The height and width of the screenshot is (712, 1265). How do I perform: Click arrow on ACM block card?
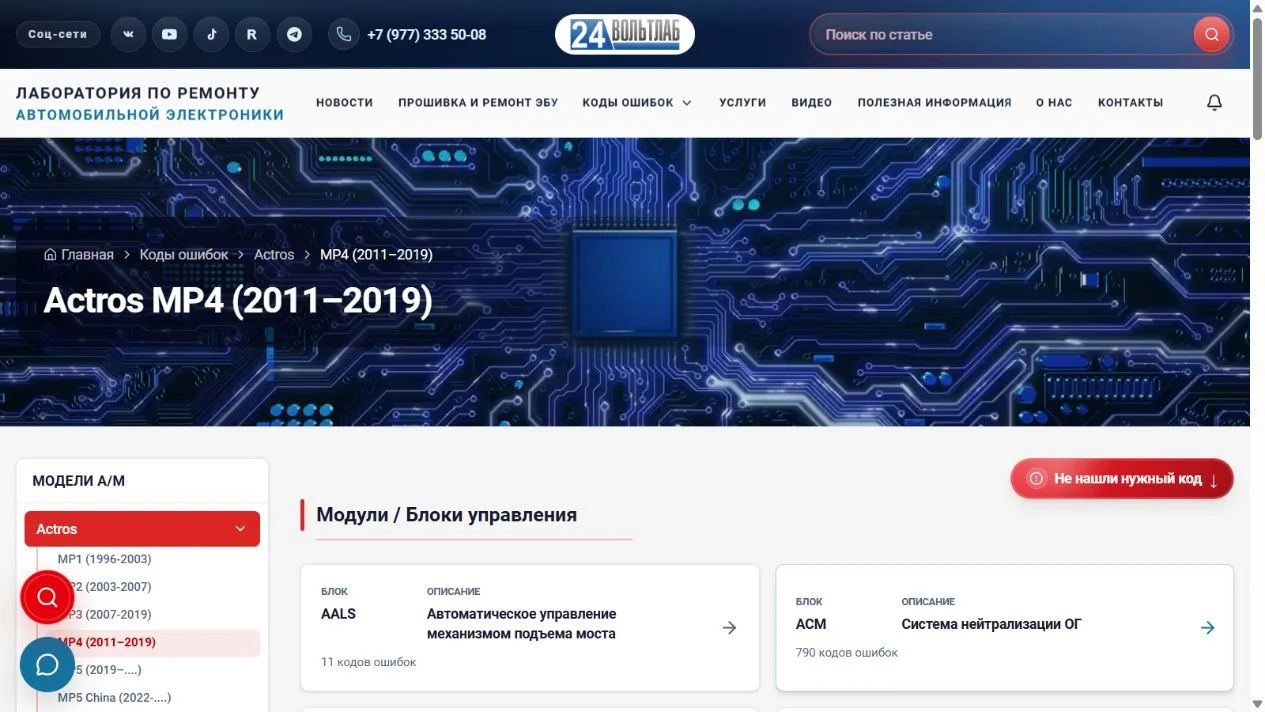[1208, 628]
